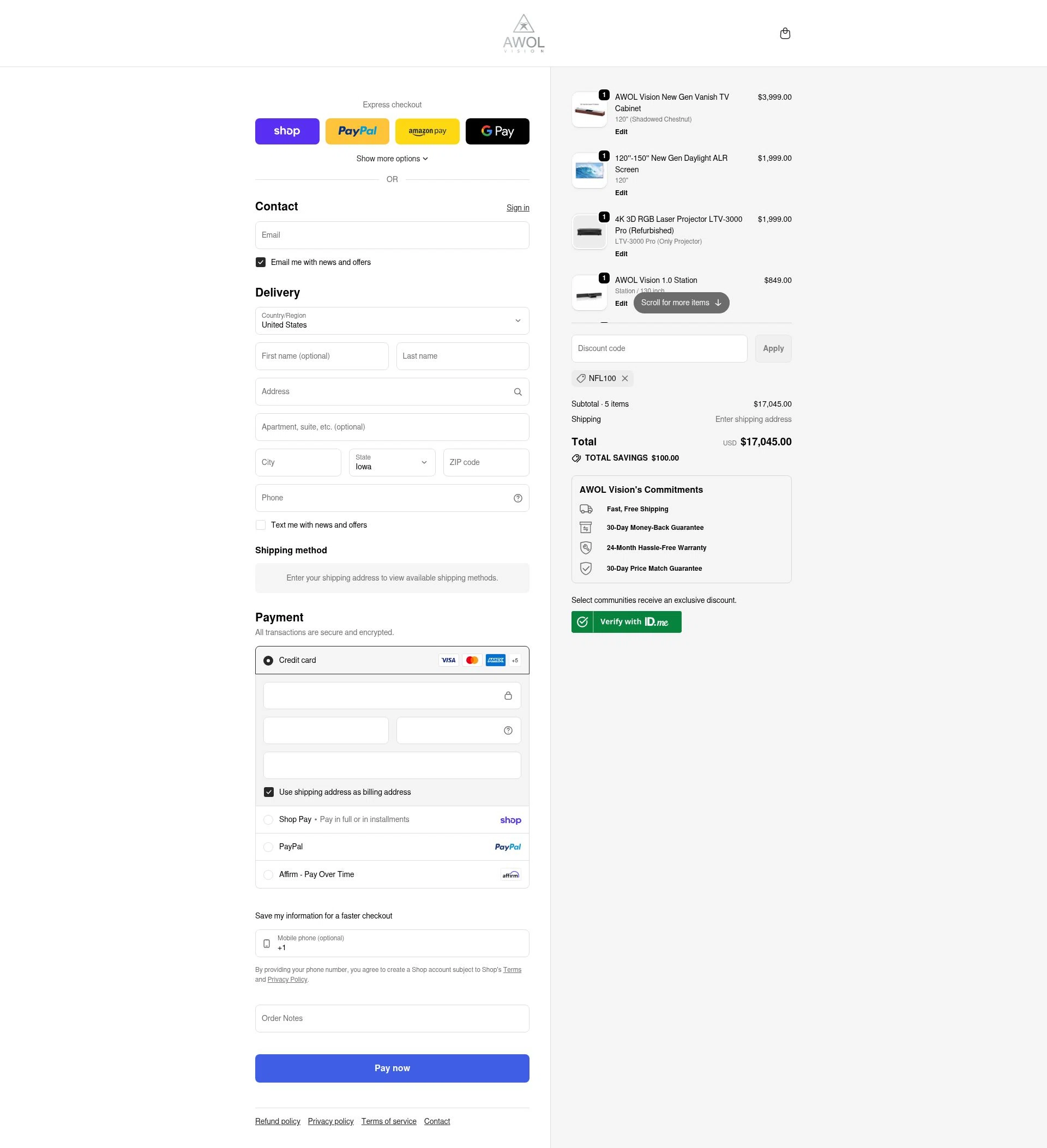Click the Phone field help icon
Image resolution: width=1047 pixels, height=1148 pixels.
click(518, 498)
